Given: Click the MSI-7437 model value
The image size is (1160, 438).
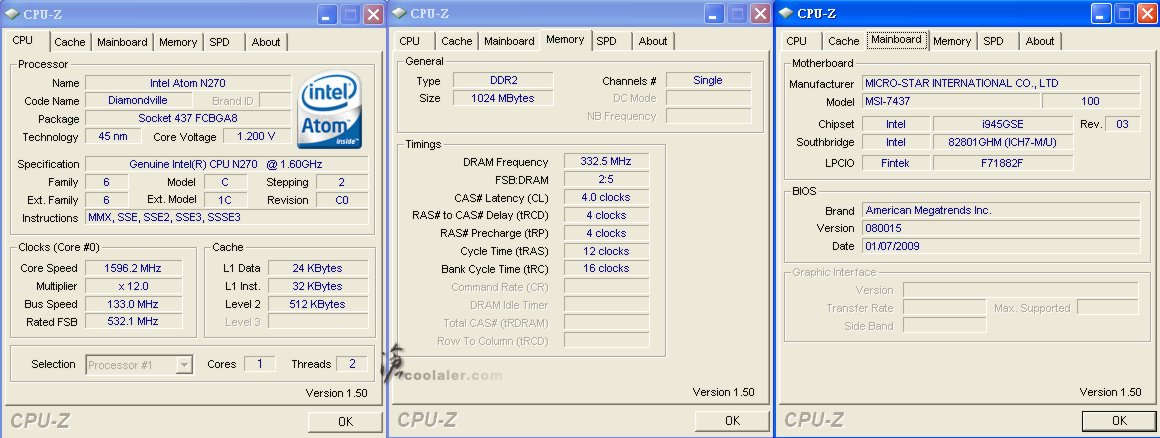Looking at the screenshot, I should [951, 101].
